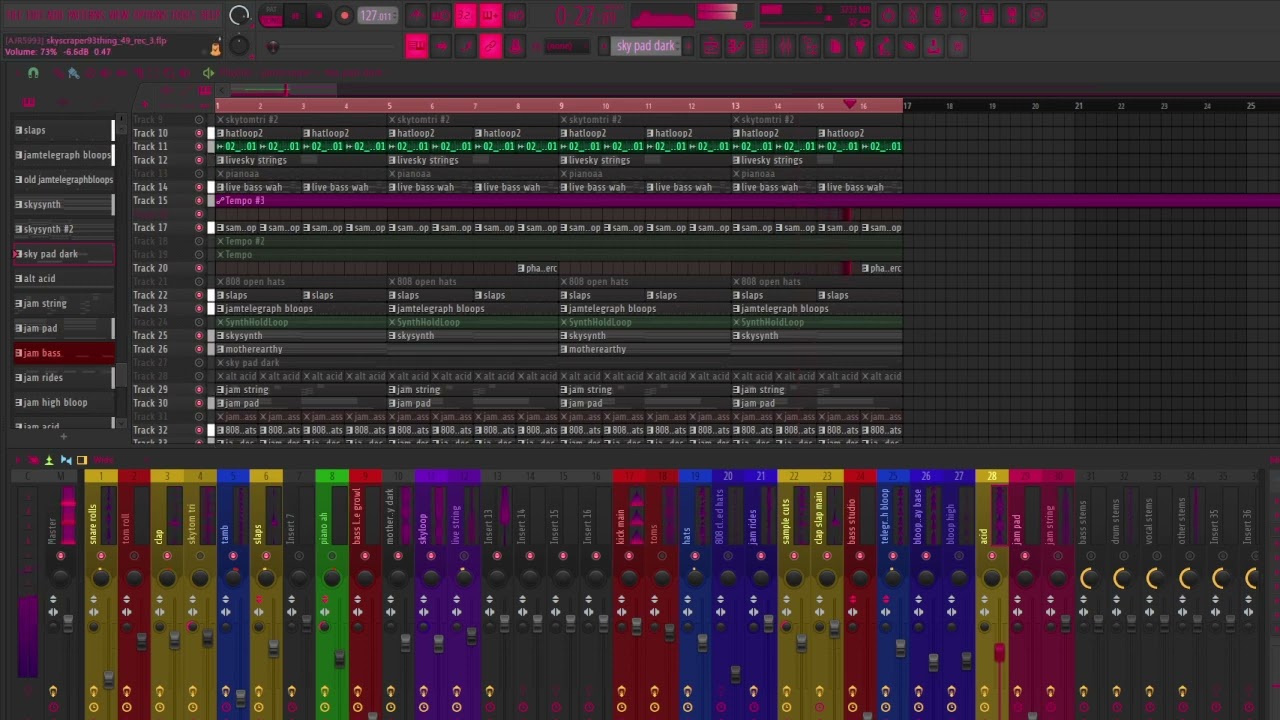Viewport: 1280px width, 720px height.
Task: Open the FILE menu
Action: coord(14,15)
